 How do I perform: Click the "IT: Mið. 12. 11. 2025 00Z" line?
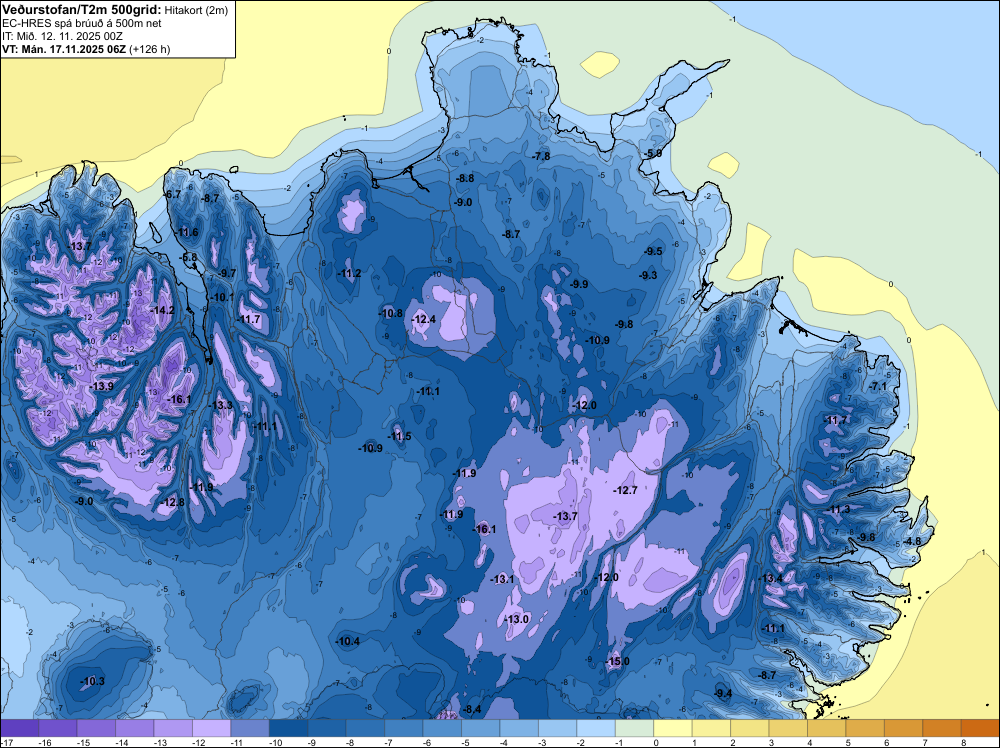click(x=62, y=36)
